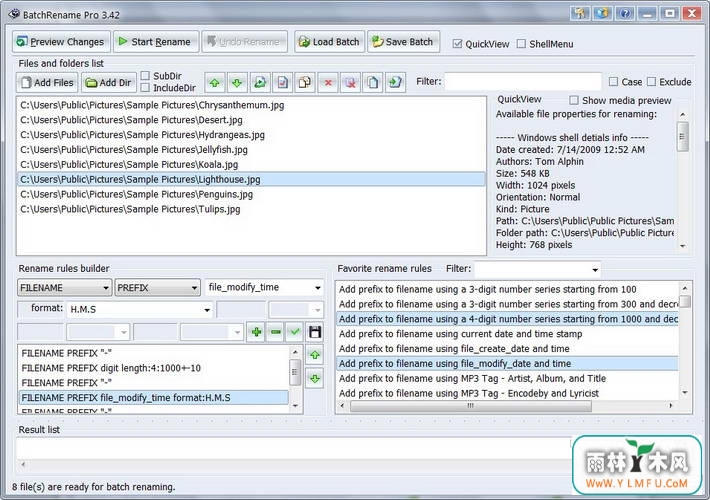
Task: Select Chrysanthemum.jpg in file list
Action: pyautogui.click(x=250, y=105)
